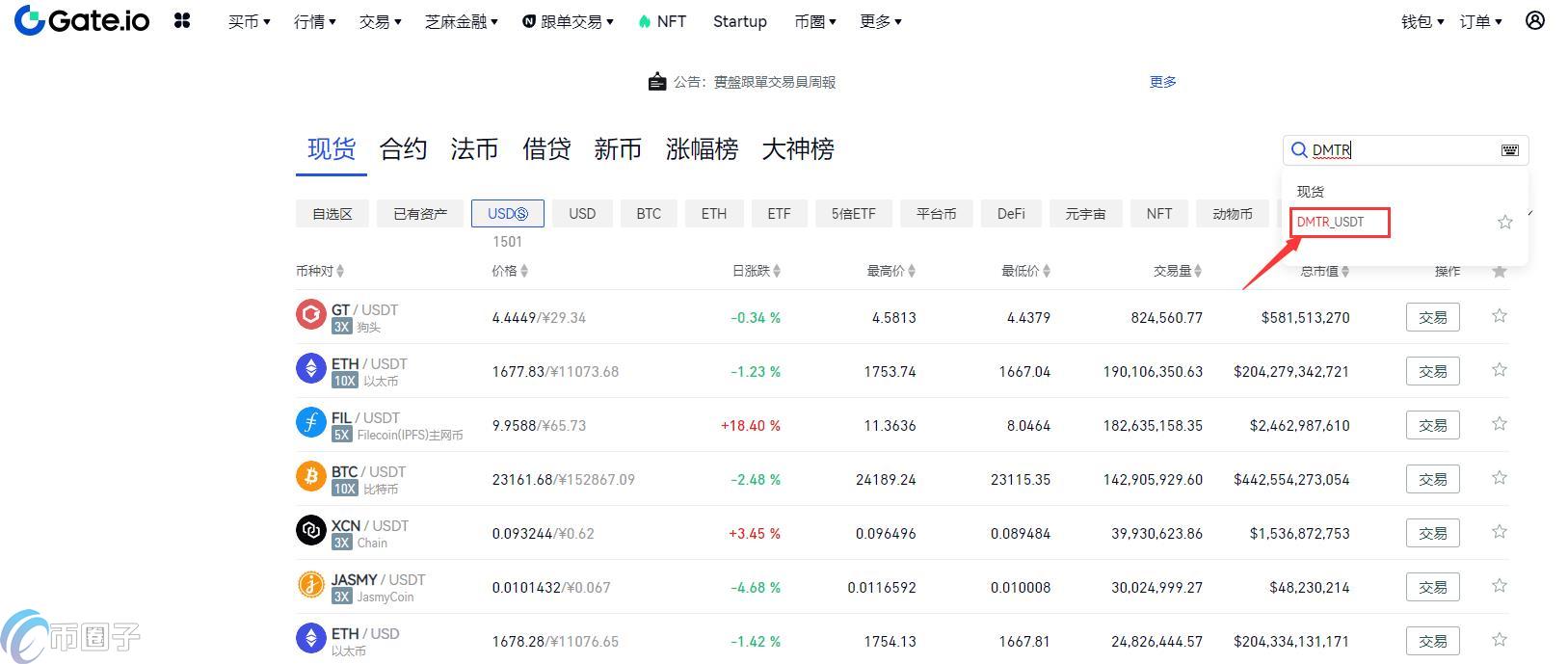Click the BTC coin logo
Viewport: 1568px width, 664px height.
pyautogui.click(x=310, y=476)
